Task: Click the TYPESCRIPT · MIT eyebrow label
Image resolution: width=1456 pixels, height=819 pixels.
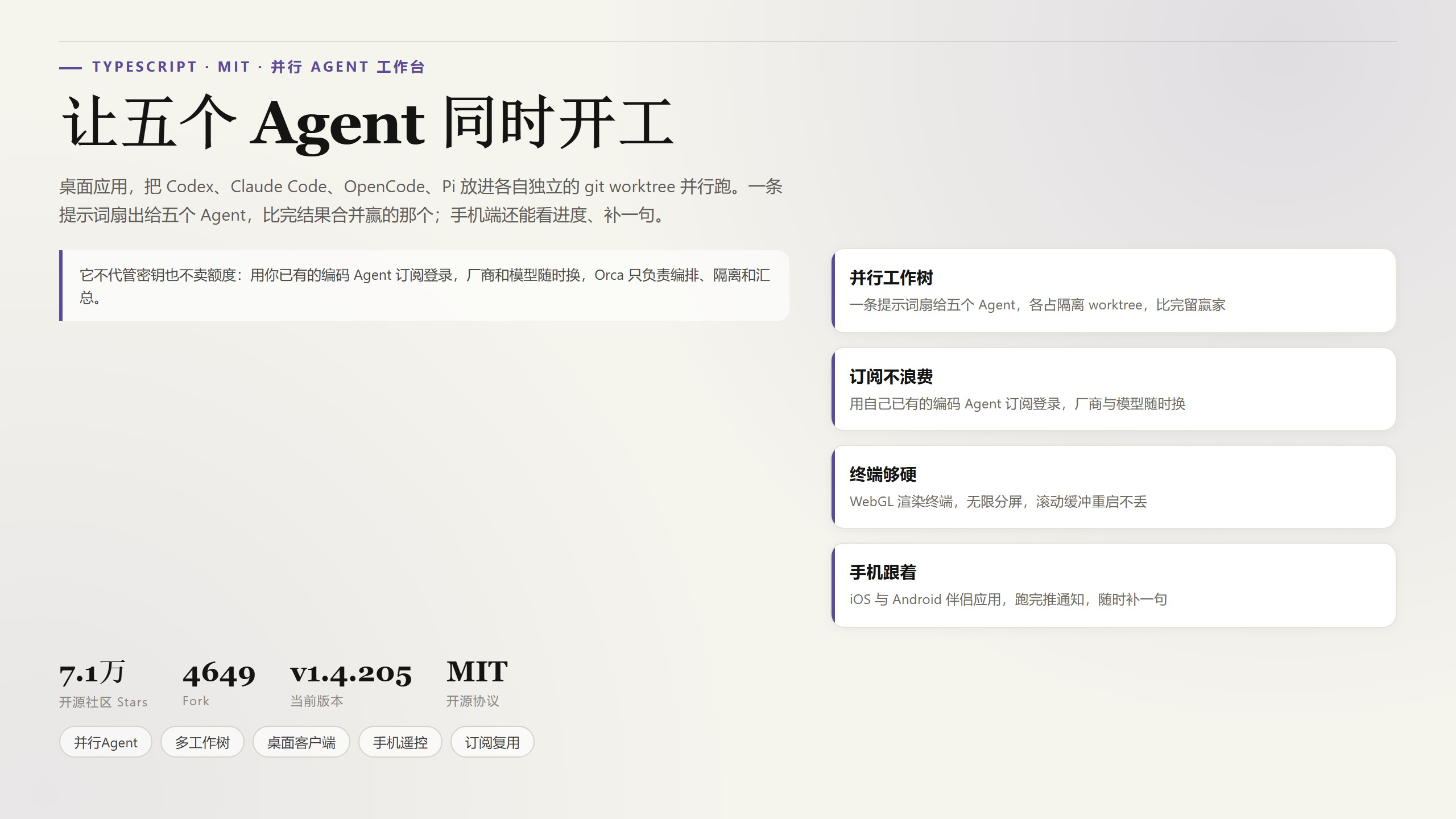Action: [x=259, y=67]
